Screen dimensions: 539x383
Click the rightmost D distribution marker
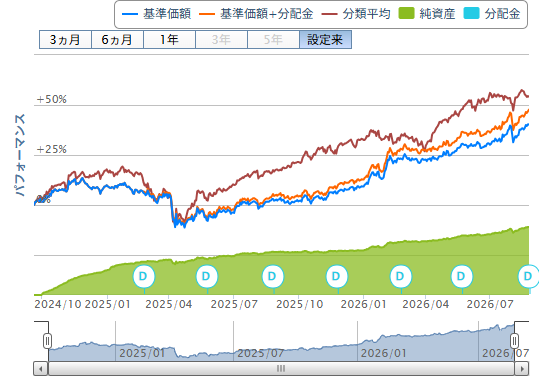(528, 276)
